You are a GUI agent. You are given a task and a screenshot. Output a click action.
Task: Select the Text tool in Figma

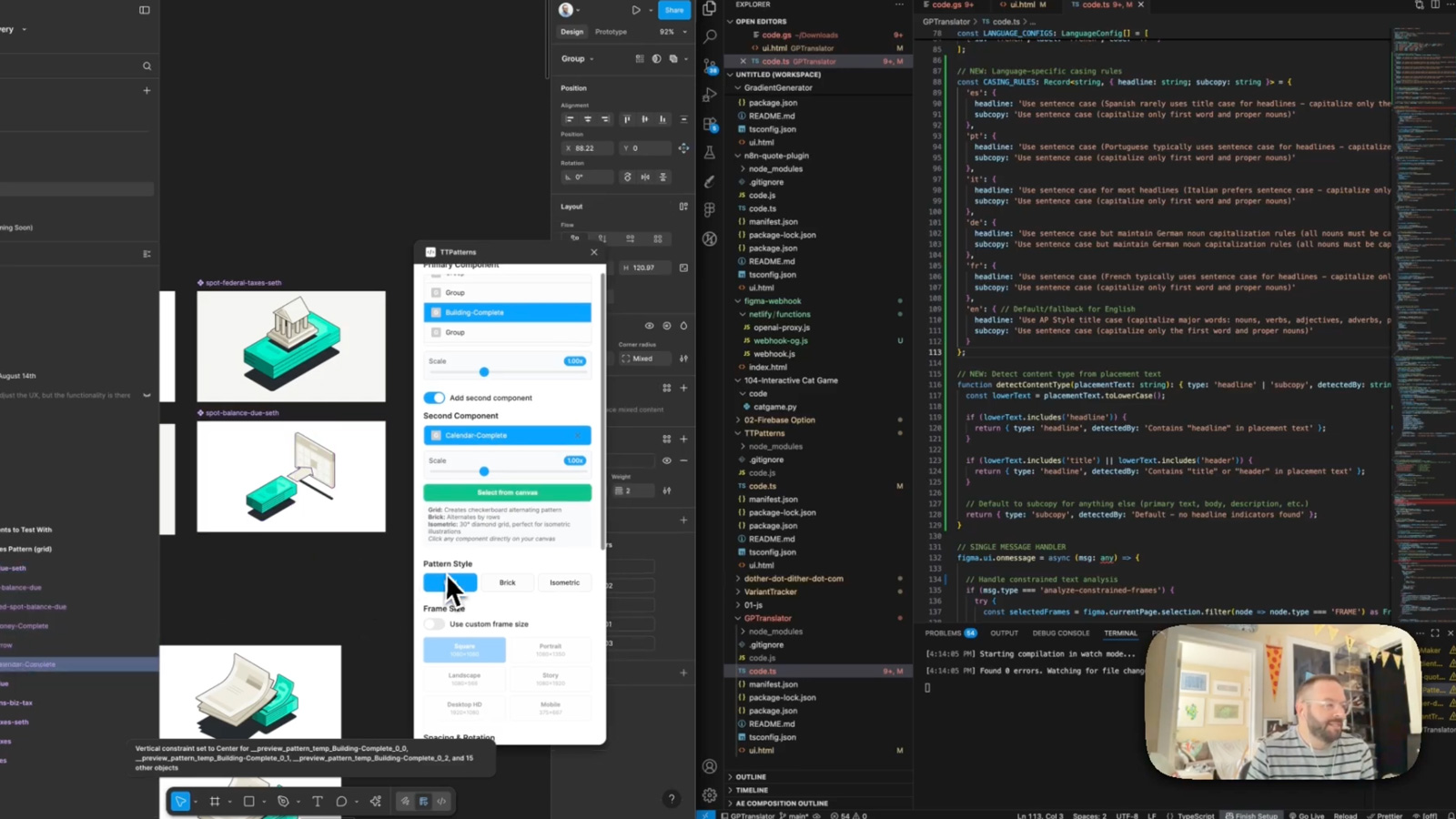point(317,801)
